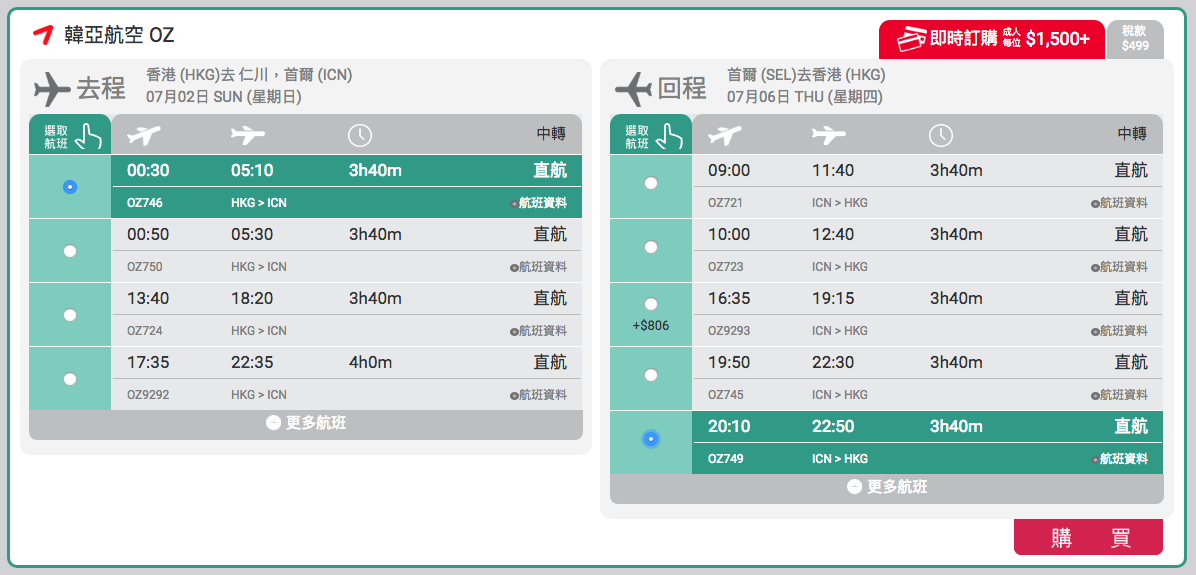Click return date 07月06日 THU text
This screenshot has height=575, width=1196.
tap(805, 97)
